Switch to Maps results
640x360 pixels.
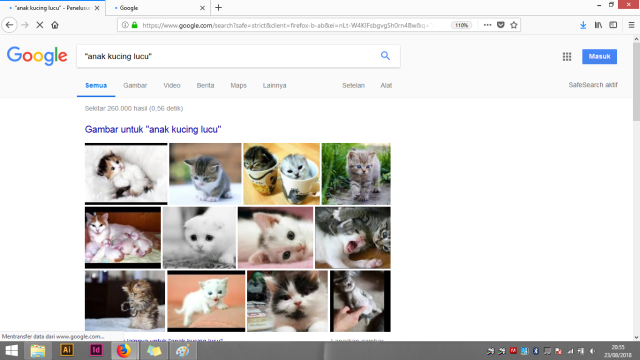[238, 86]
